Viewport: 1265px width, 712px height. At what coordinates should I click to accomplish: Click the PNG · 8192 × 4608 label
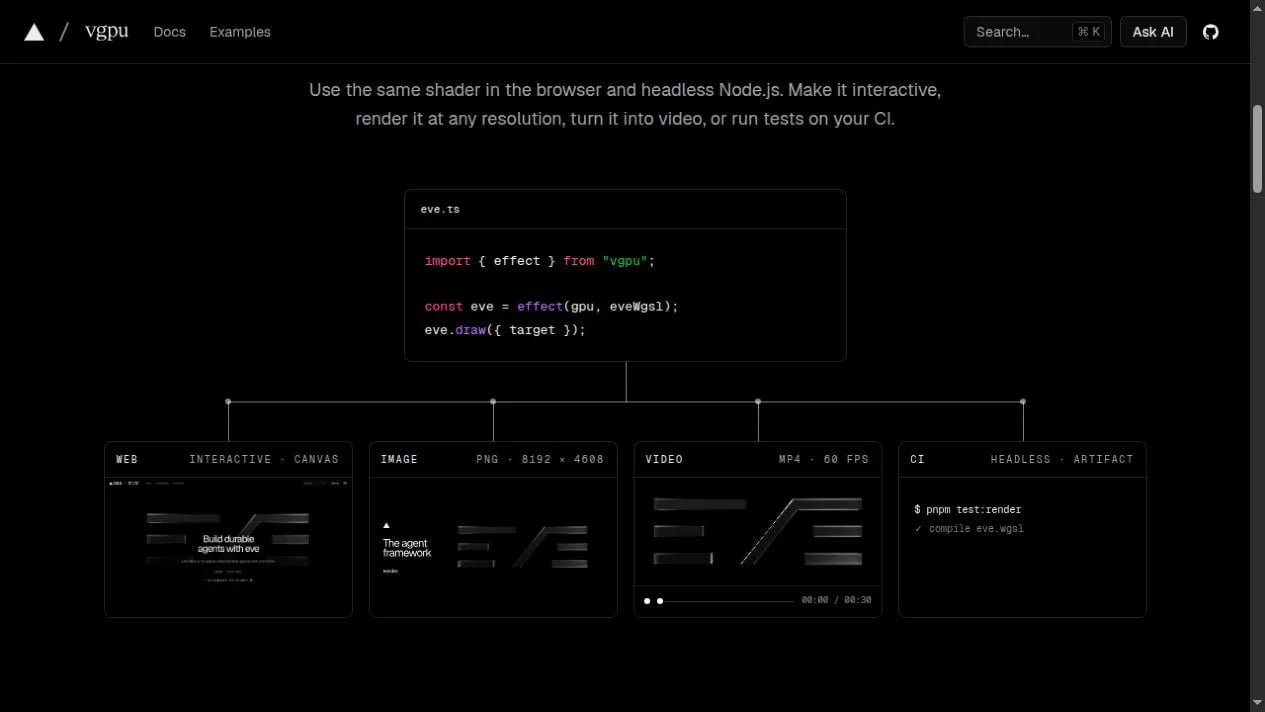tap(540, 459)
